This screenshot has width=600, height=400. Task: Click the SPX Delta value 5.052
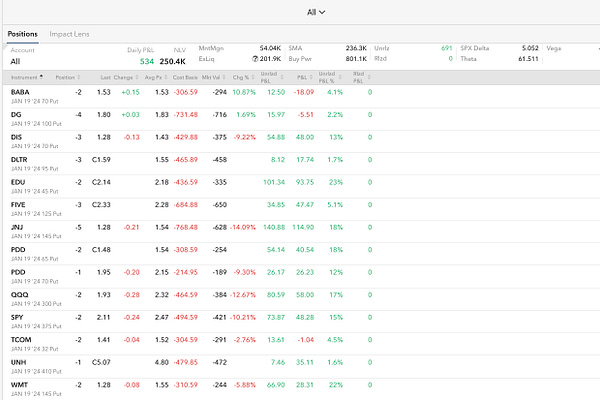click(530, 48)
